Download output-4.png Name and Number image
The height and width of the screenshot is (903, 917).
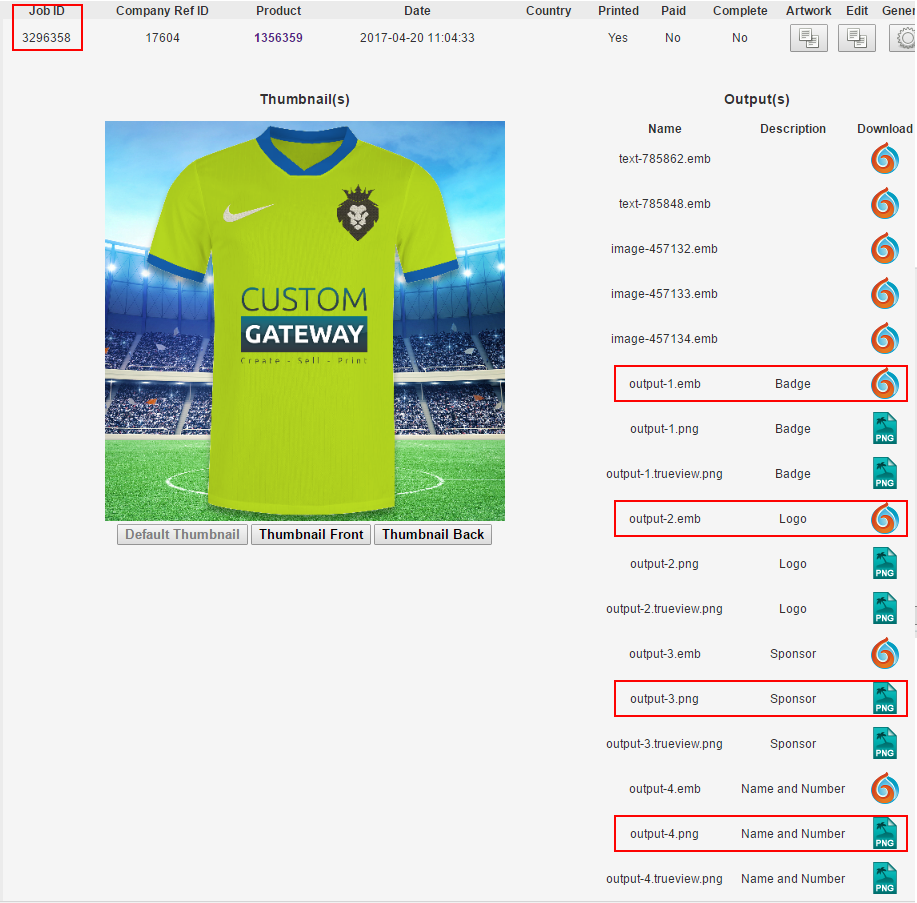(884, 834)
